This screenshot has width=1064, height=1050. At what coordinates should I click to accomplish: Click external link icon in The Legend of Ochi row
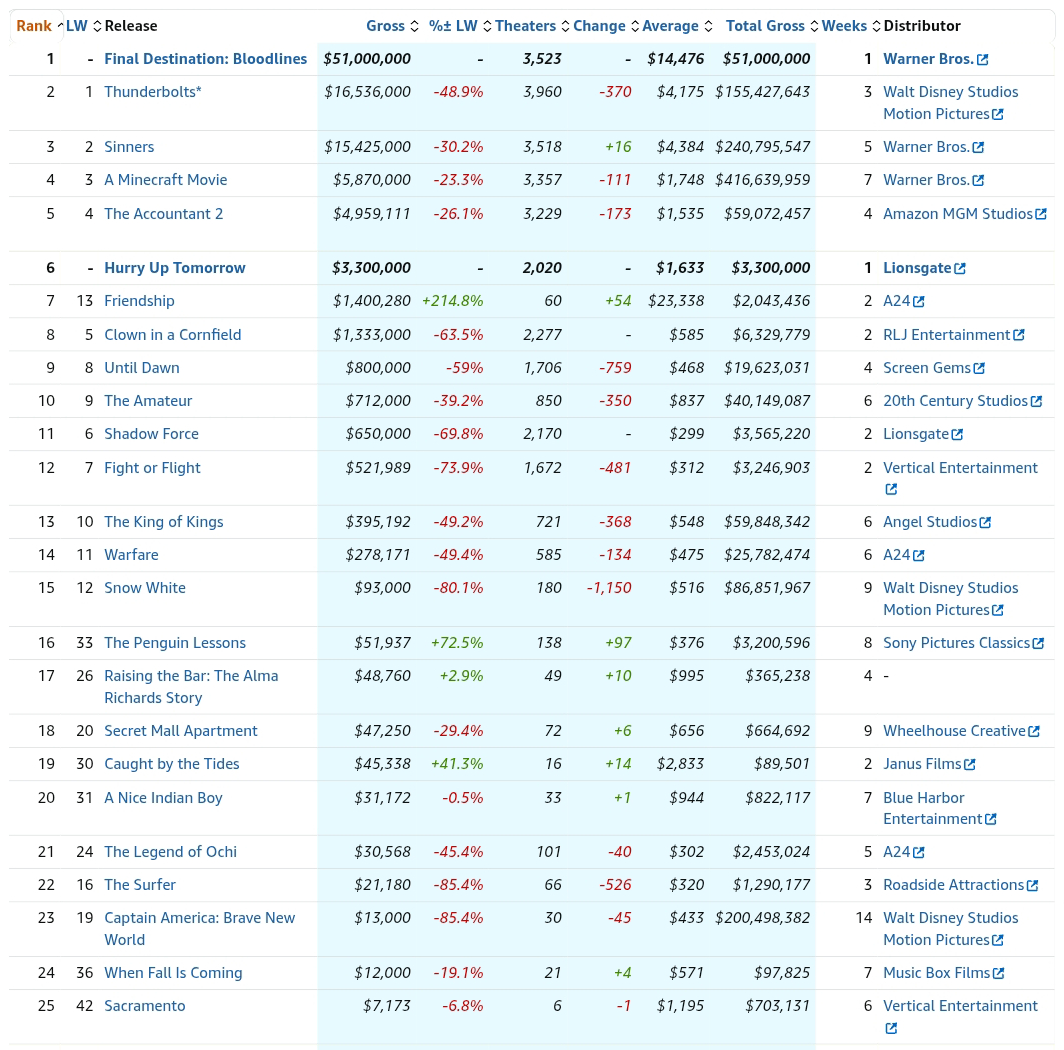[x=918, y=853]
